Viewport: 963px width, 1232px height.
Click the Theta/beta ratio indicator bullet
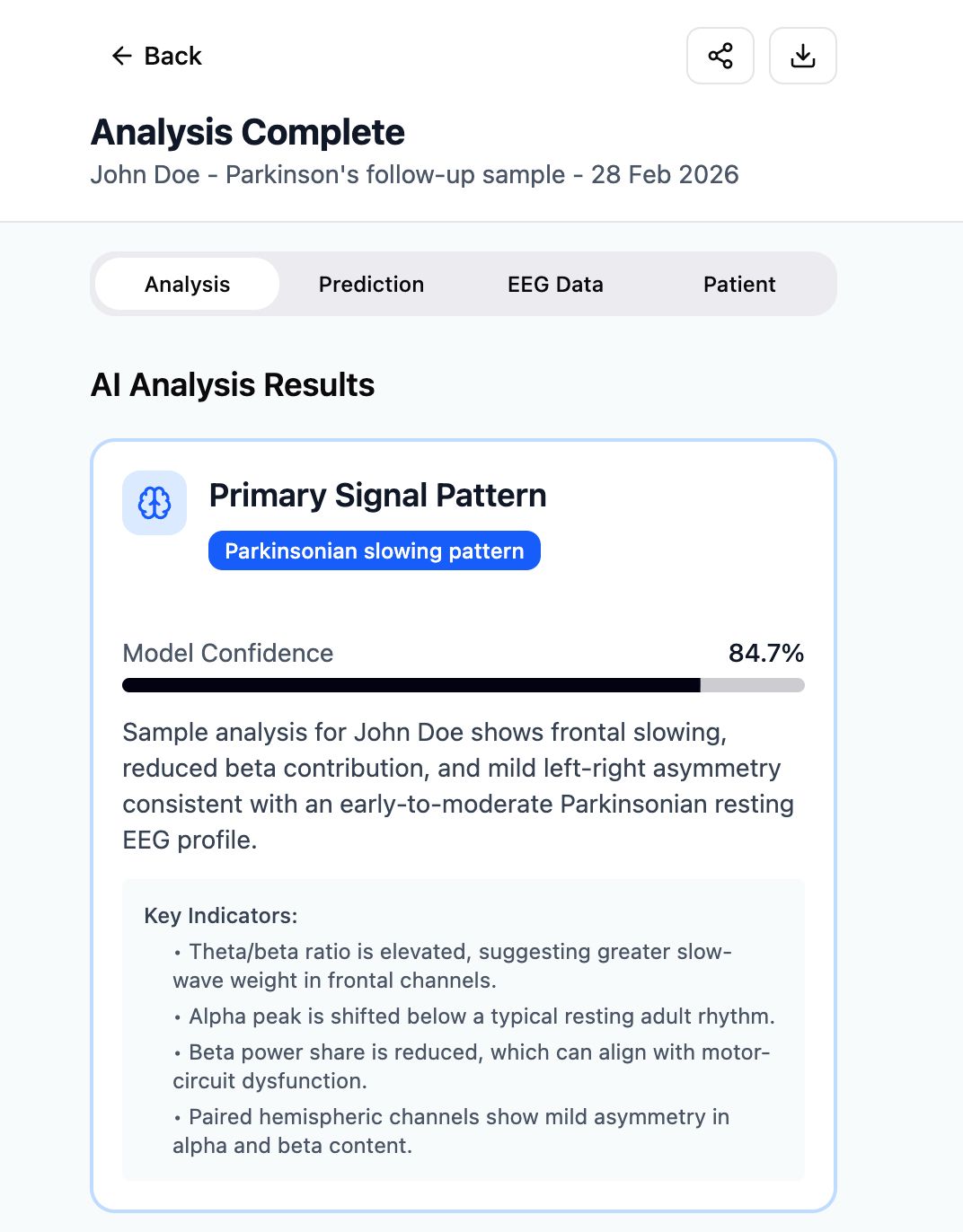click(x=452, y=965)
